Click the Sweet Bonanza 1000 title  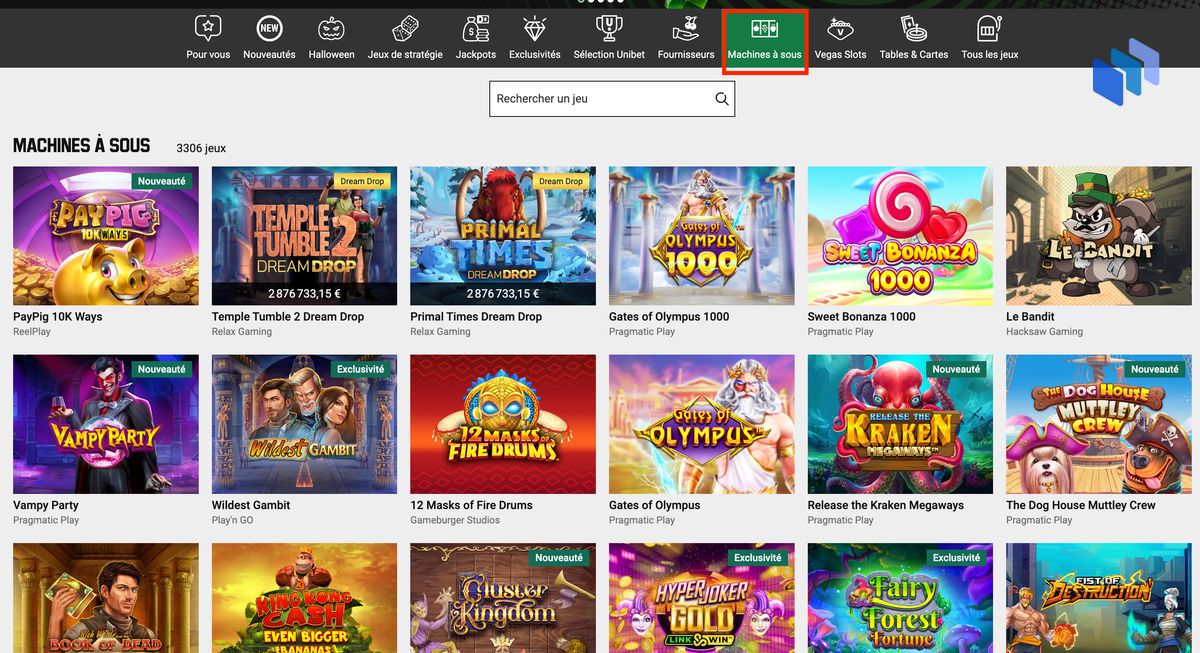click(x=862, y=317)
